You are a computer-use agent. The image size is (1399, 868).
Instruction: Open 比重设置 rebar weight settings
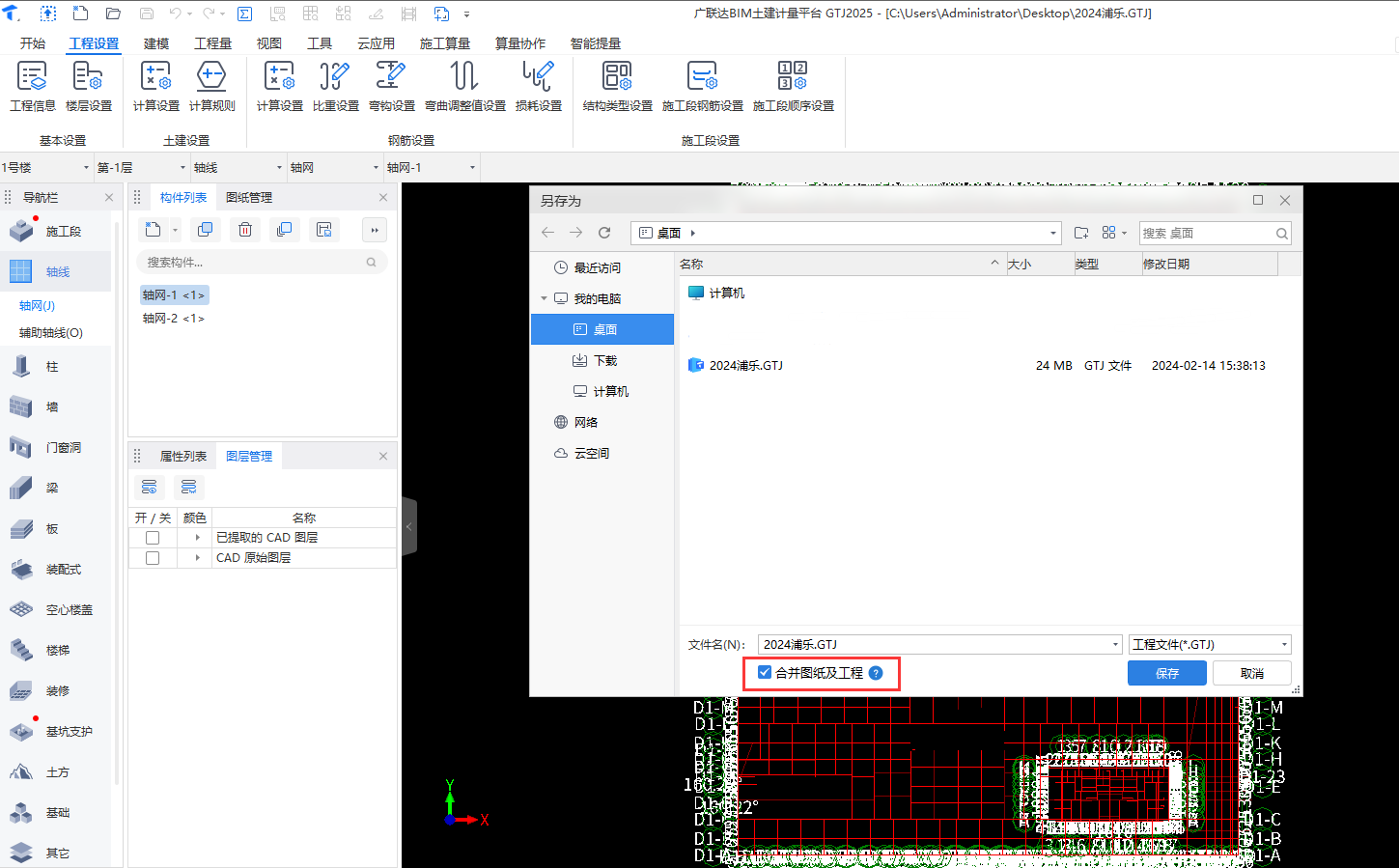click(335, 86)
